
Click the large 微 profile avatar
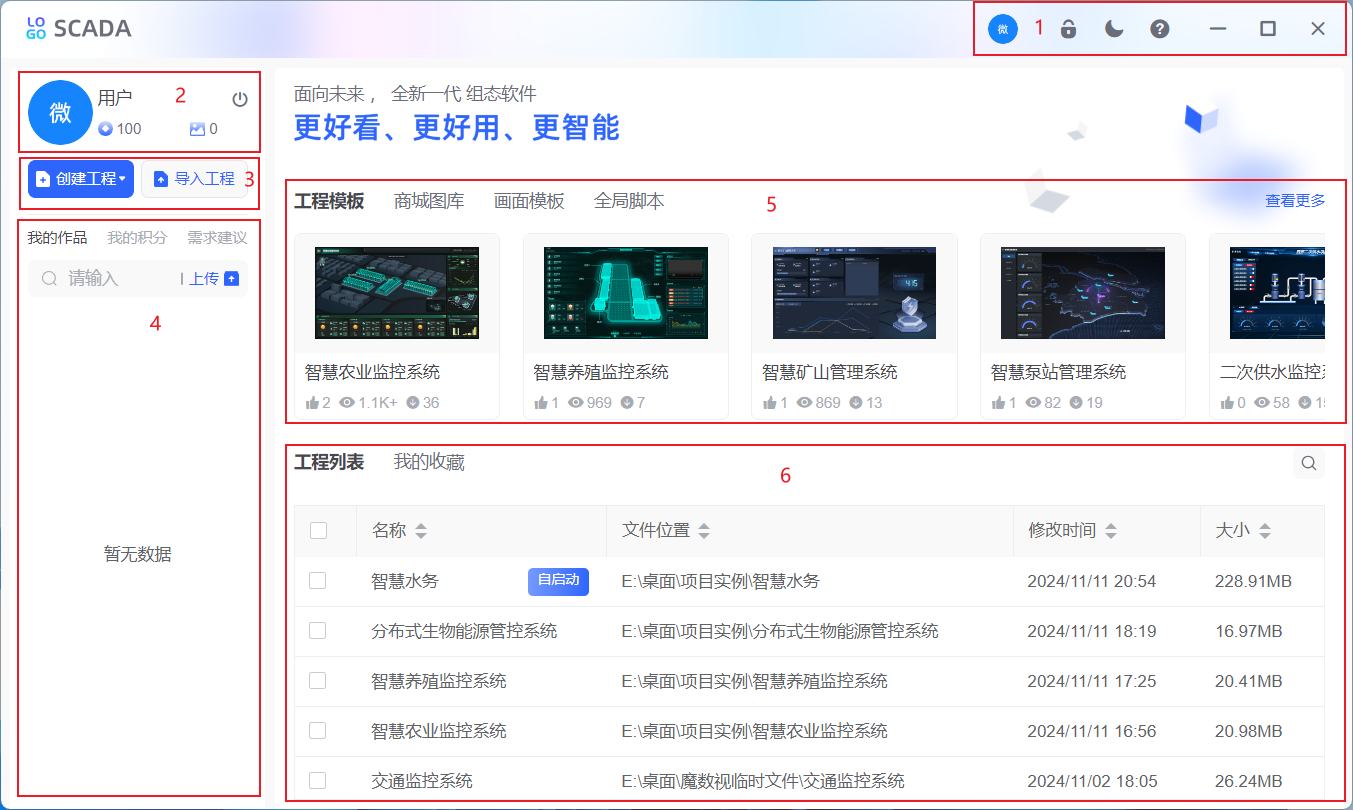[x=60, y=113]
